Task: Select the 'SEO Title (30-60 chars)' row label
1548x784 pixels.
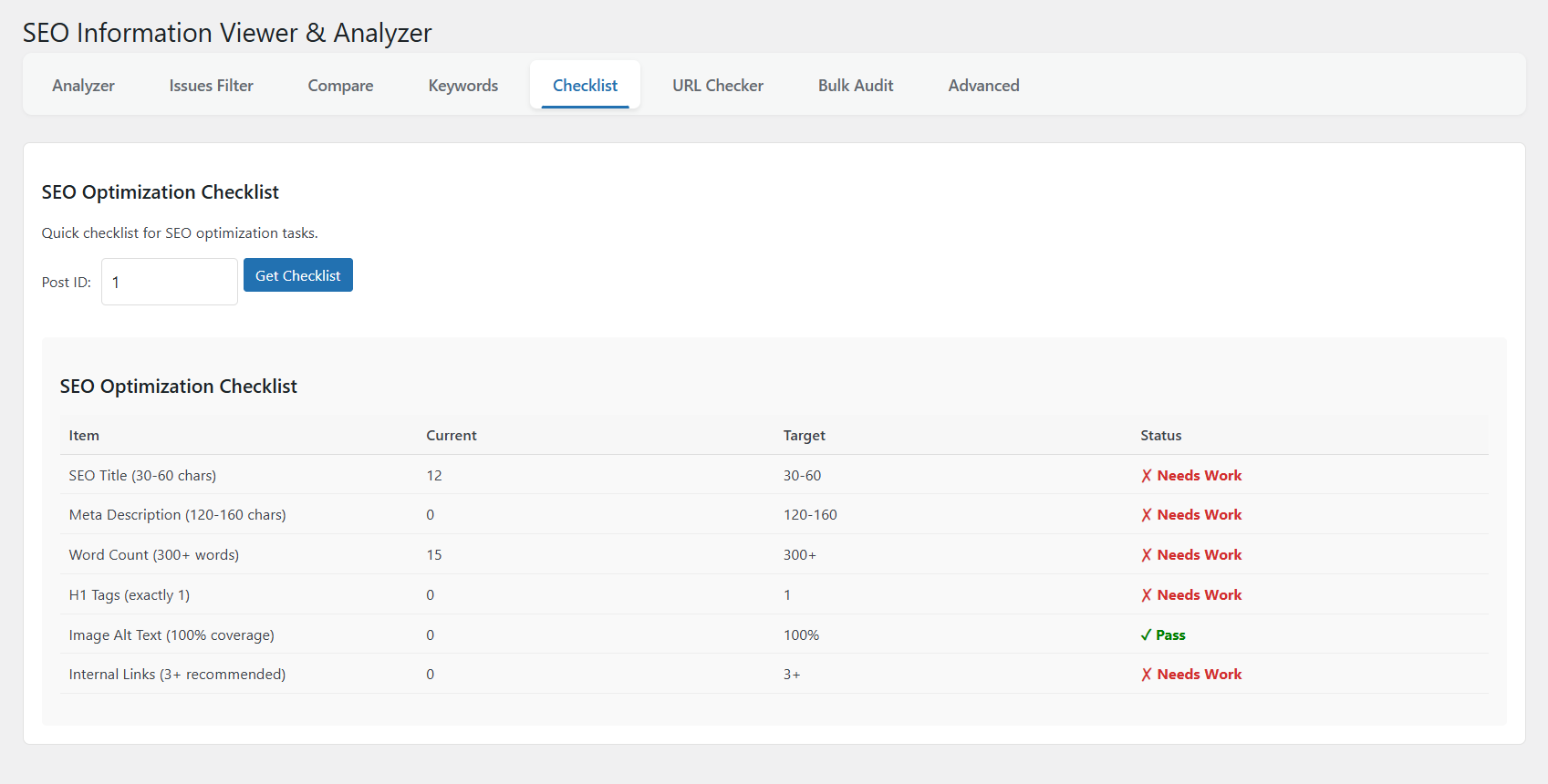Action: (x=142, y=476)
